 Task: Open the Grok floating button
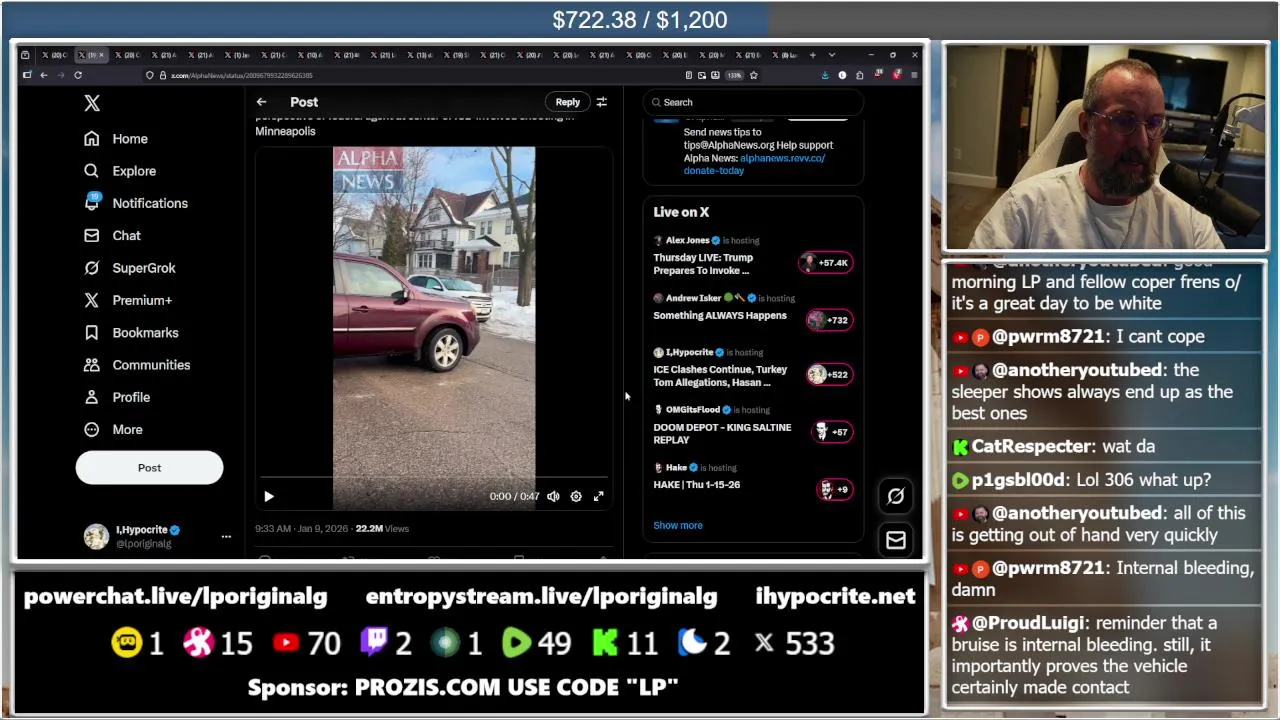tap(896, 496)
